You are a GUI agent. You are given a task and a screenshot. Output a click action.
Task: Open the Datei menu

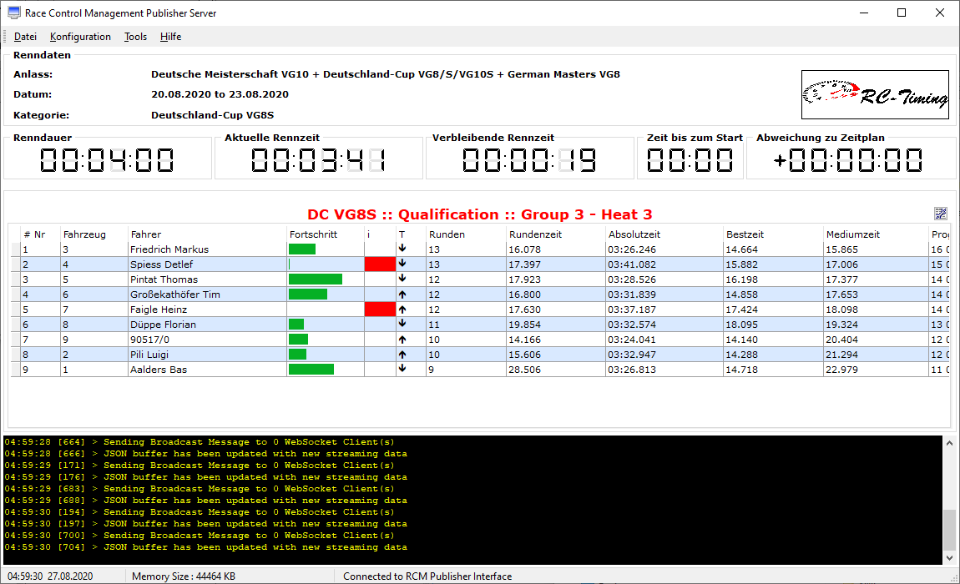point(25,37)
